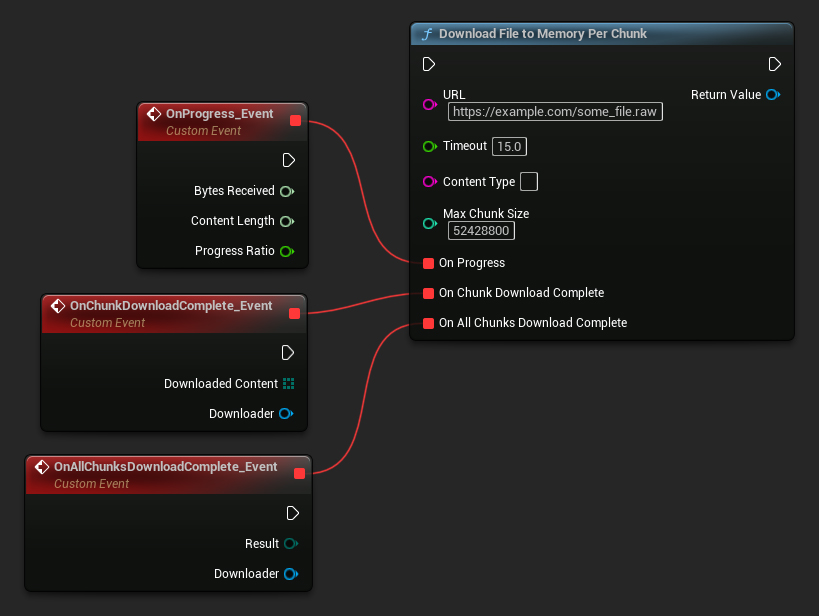
Task: Click the On Progress delegate pin
Action: 429,263
